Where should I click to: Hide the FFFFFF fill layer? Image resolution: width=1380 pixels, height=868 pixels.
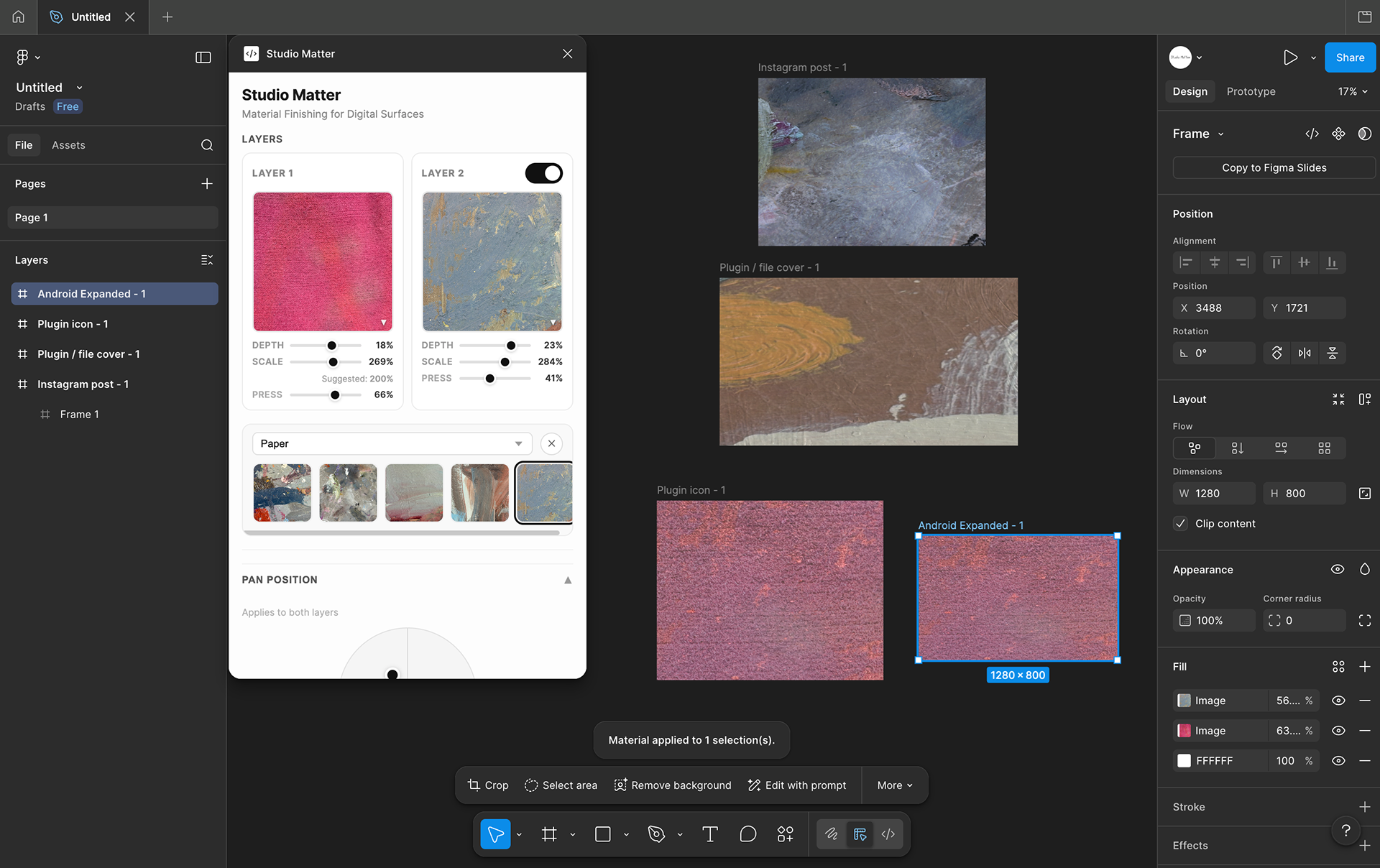[1338, 761]
